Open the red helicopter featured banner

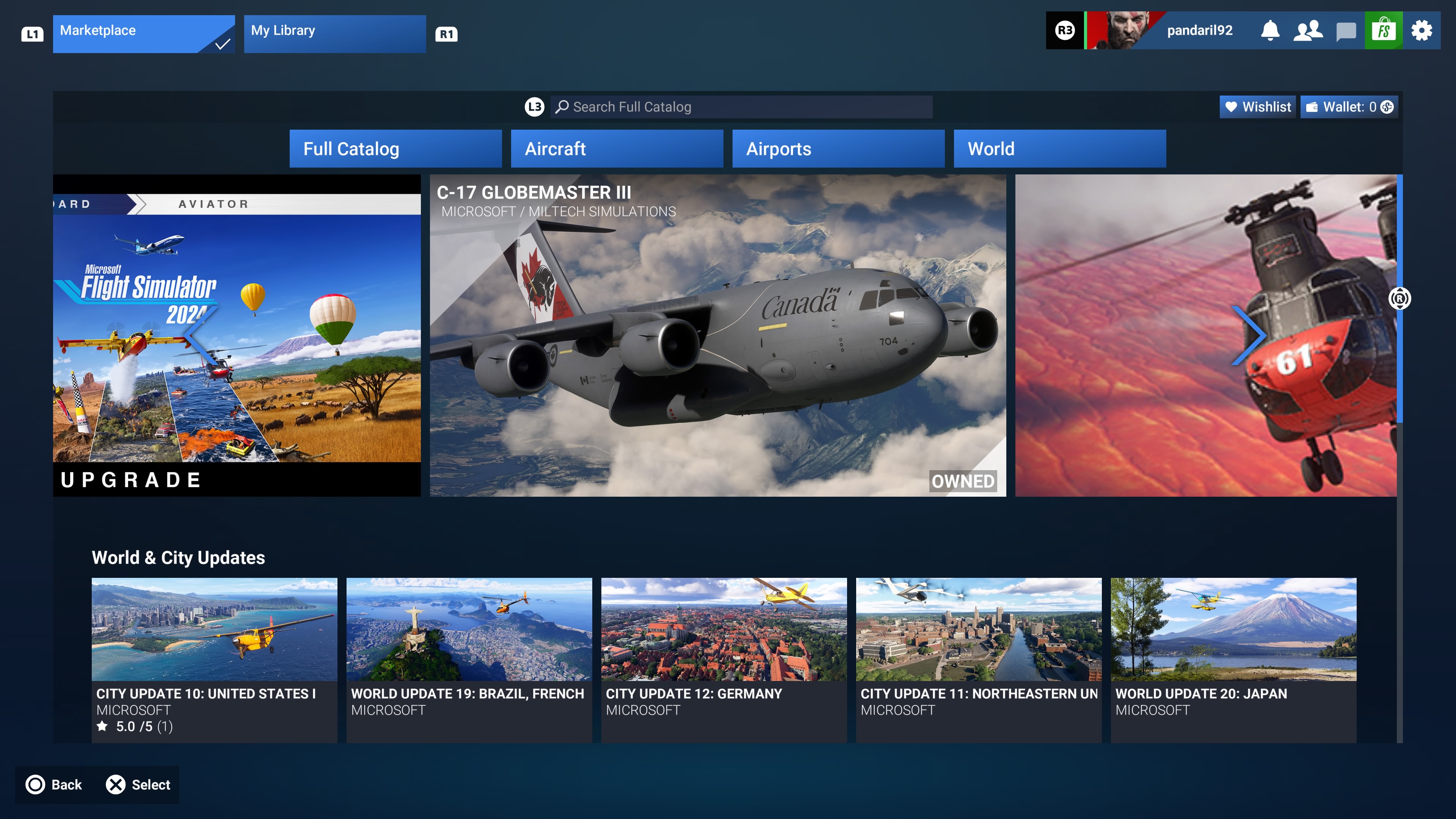click(1206, 336)
